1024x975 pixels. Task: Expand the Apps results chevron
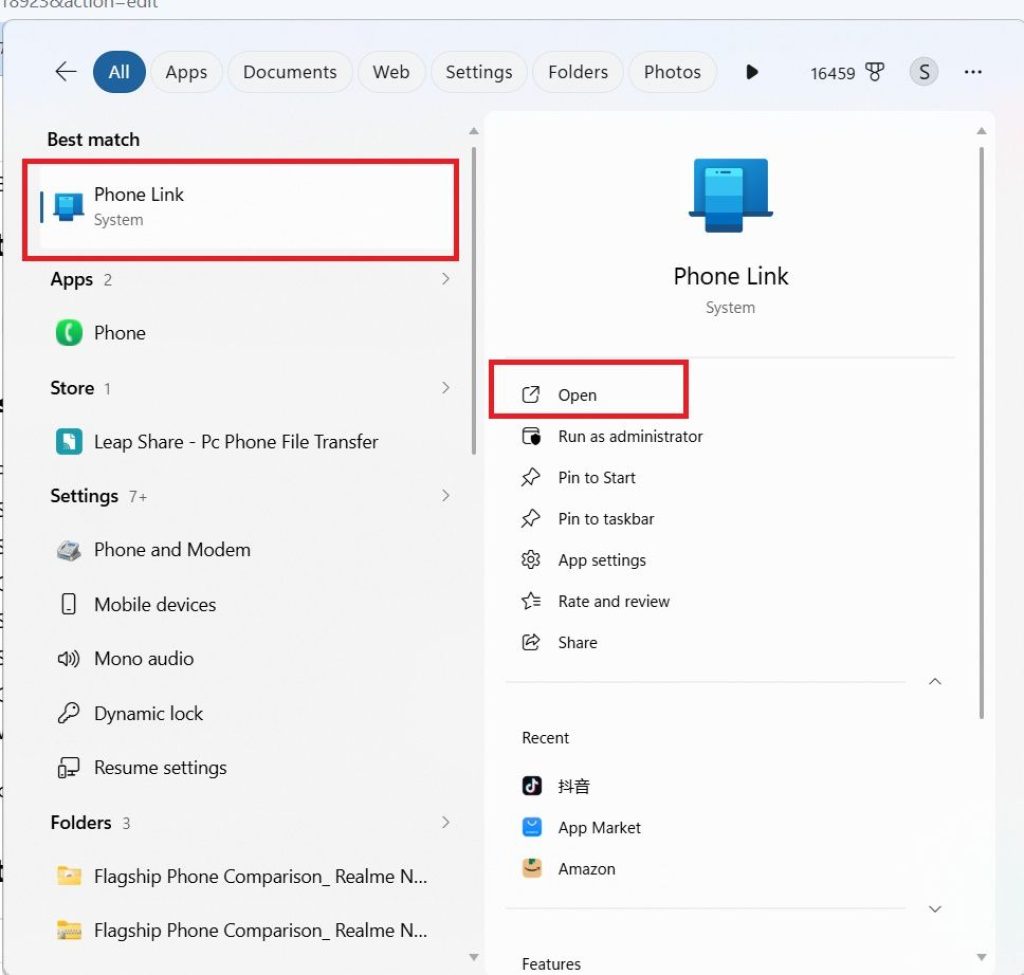pos(445,279)
